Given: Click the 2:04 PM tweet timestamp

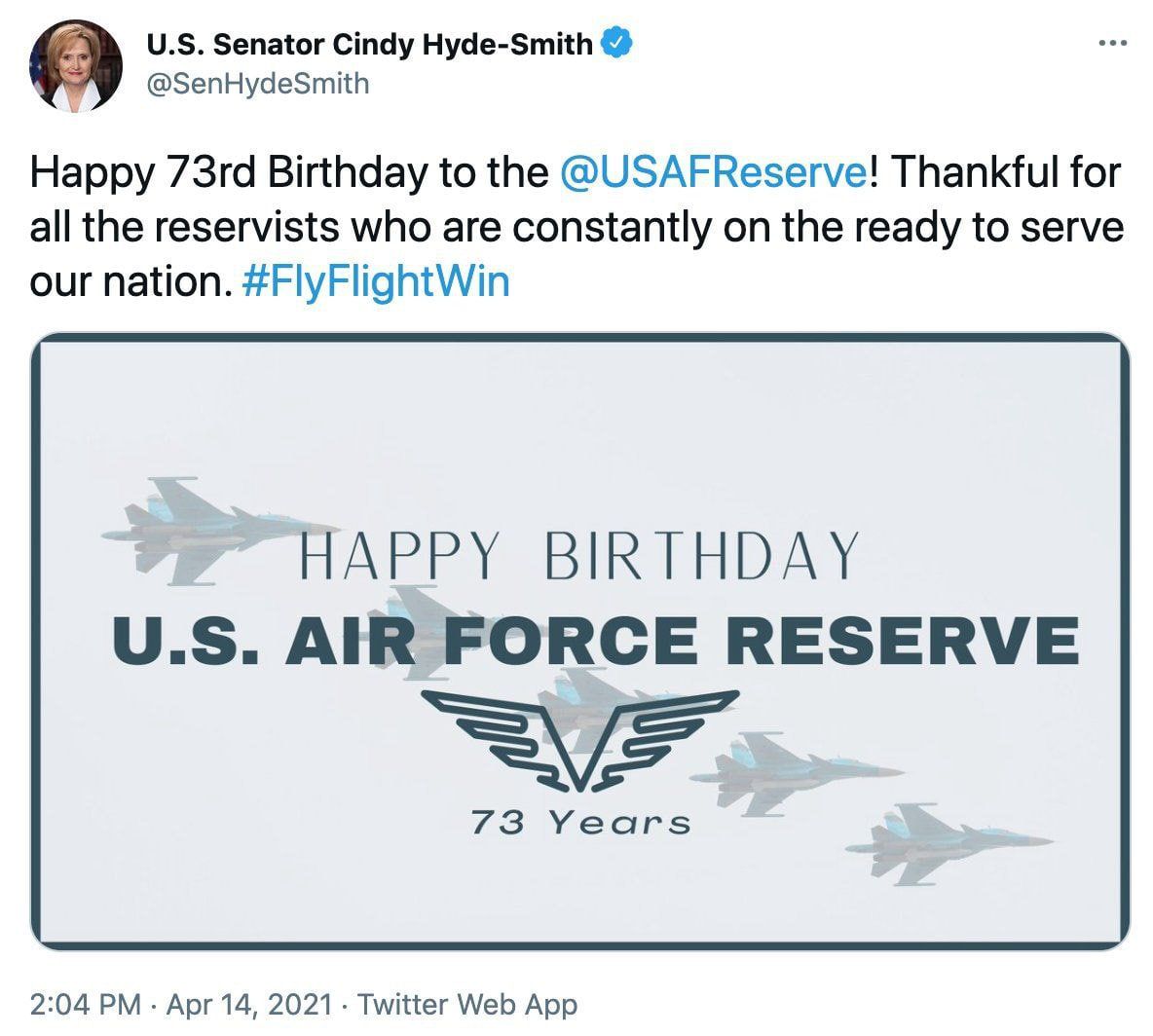Looking at the screenshot, I should point(86,1004).
